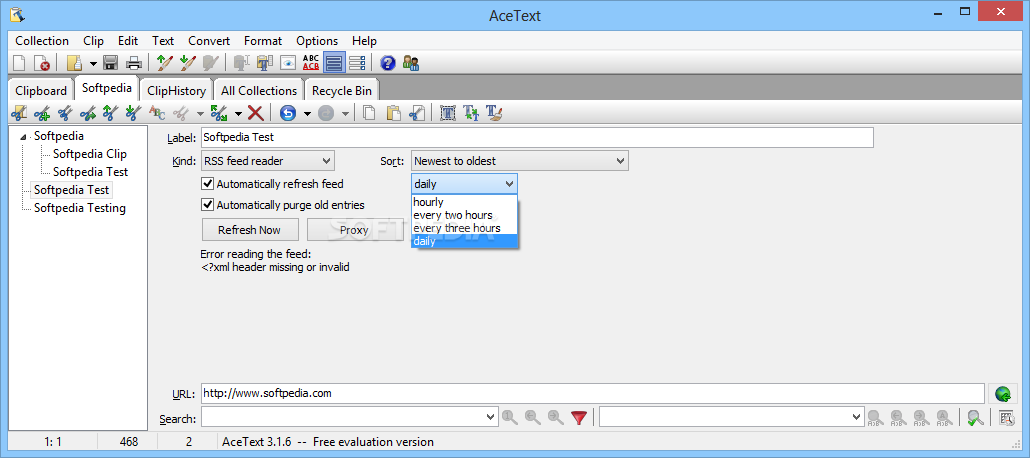Click the page with scissors icon
The width and height of the screenshot is (1030, 458).
pos(416,113)
